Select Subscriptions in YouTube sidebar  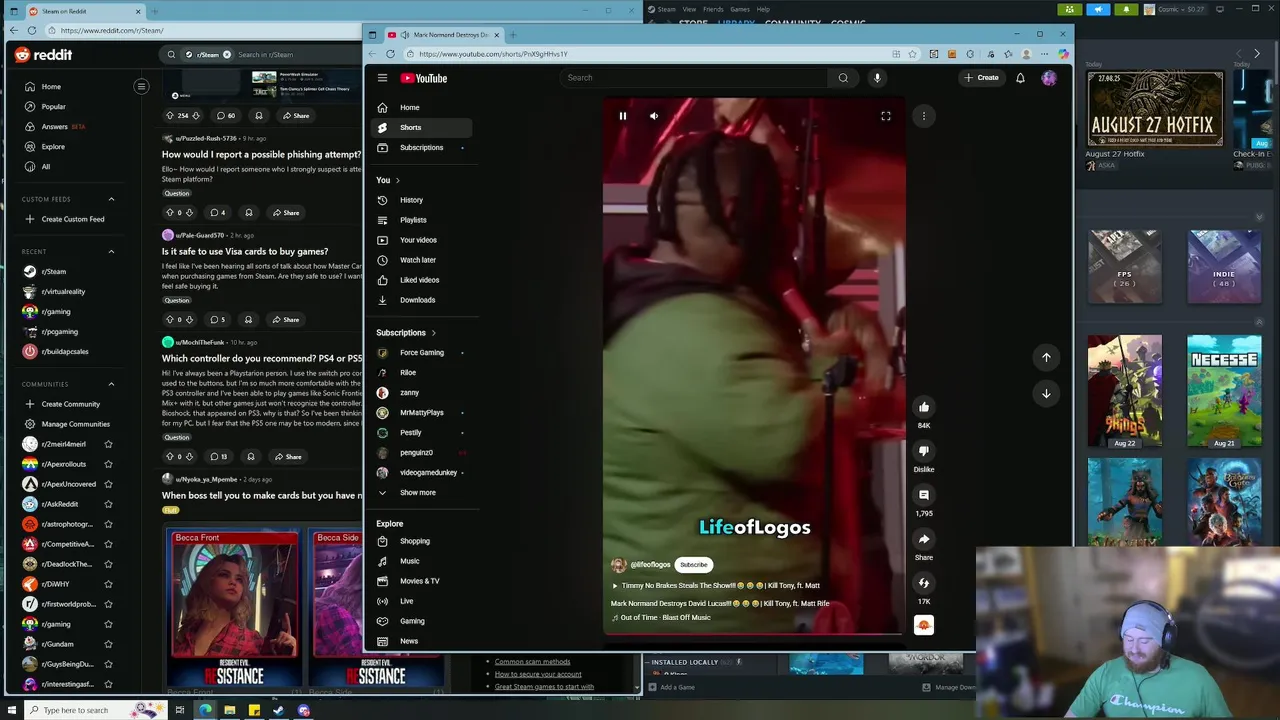(x=421, y=147)
